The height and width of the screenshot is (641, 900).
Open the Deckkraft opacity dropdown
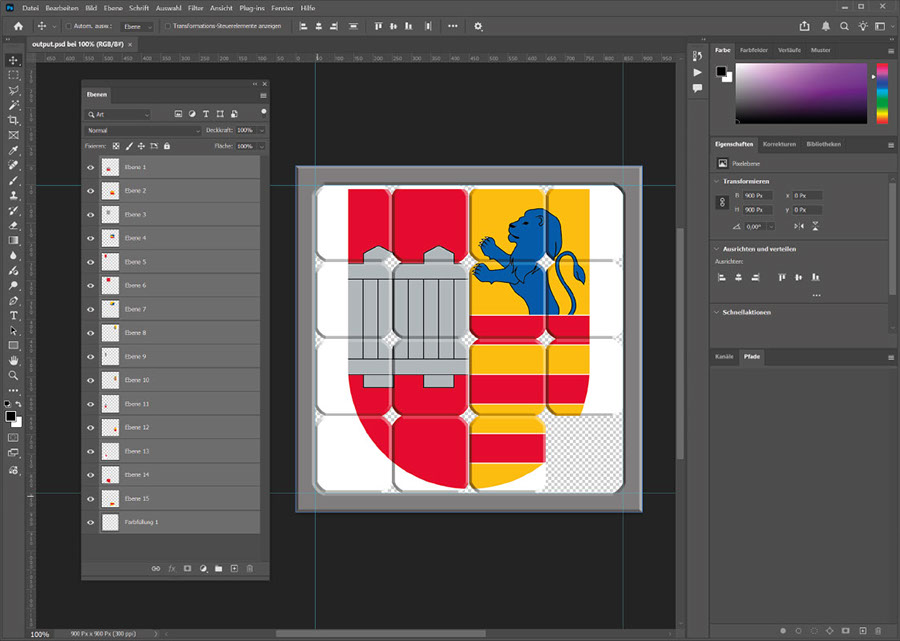tap(262, 130)
